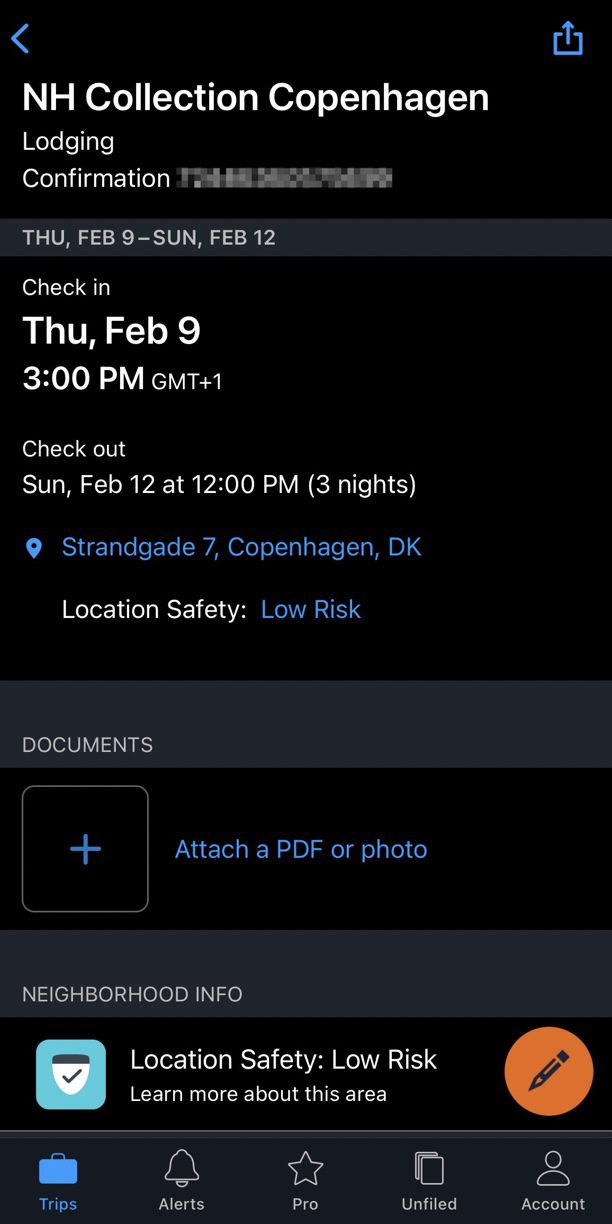Screen dimensions: 612x1224
Task: Tap the Thu, Feb 9 check-in date
Action: click(111, 330)
